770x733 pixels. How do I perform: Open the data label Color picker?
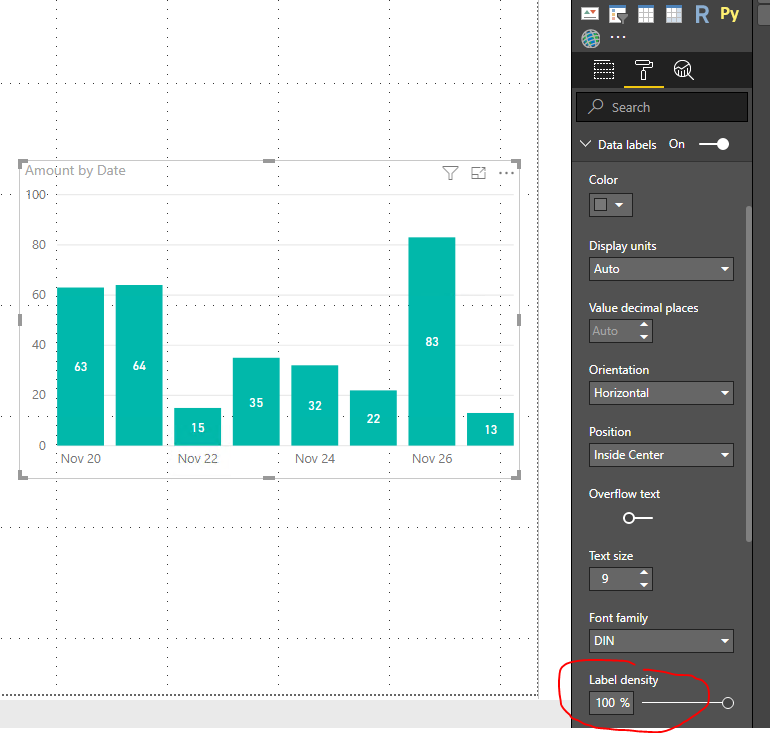pos(610,205)
